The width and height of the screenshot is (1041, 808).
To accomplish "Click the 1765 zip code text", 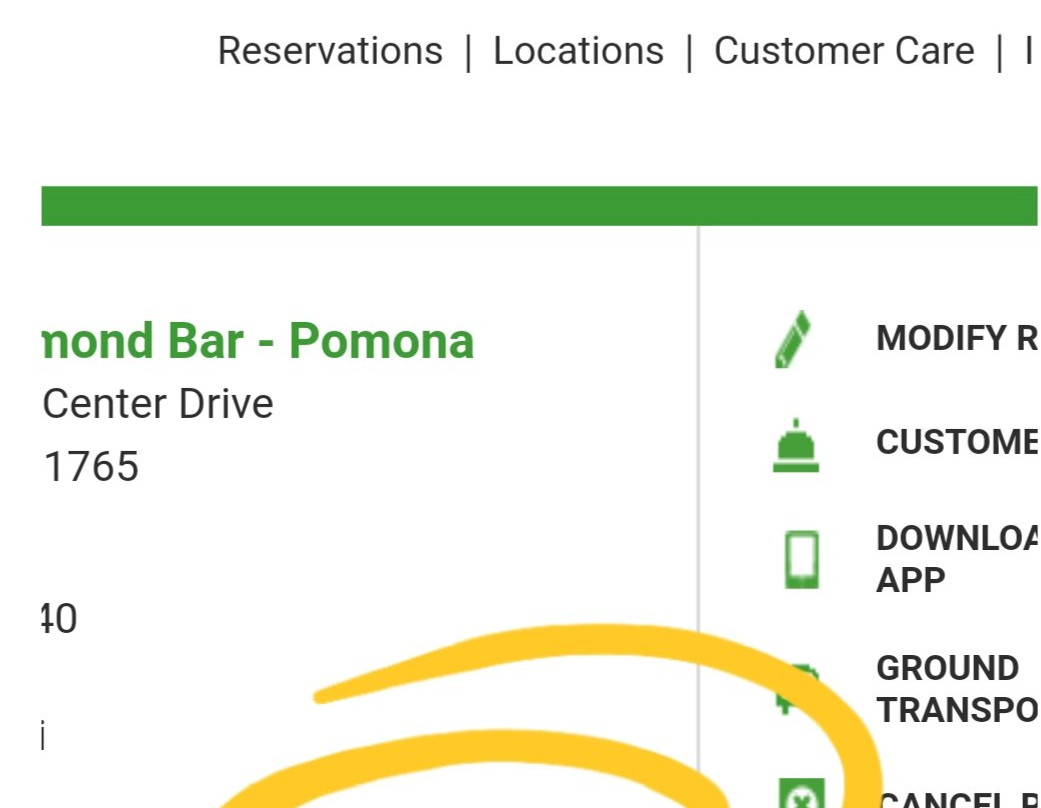I will (91, 467).
